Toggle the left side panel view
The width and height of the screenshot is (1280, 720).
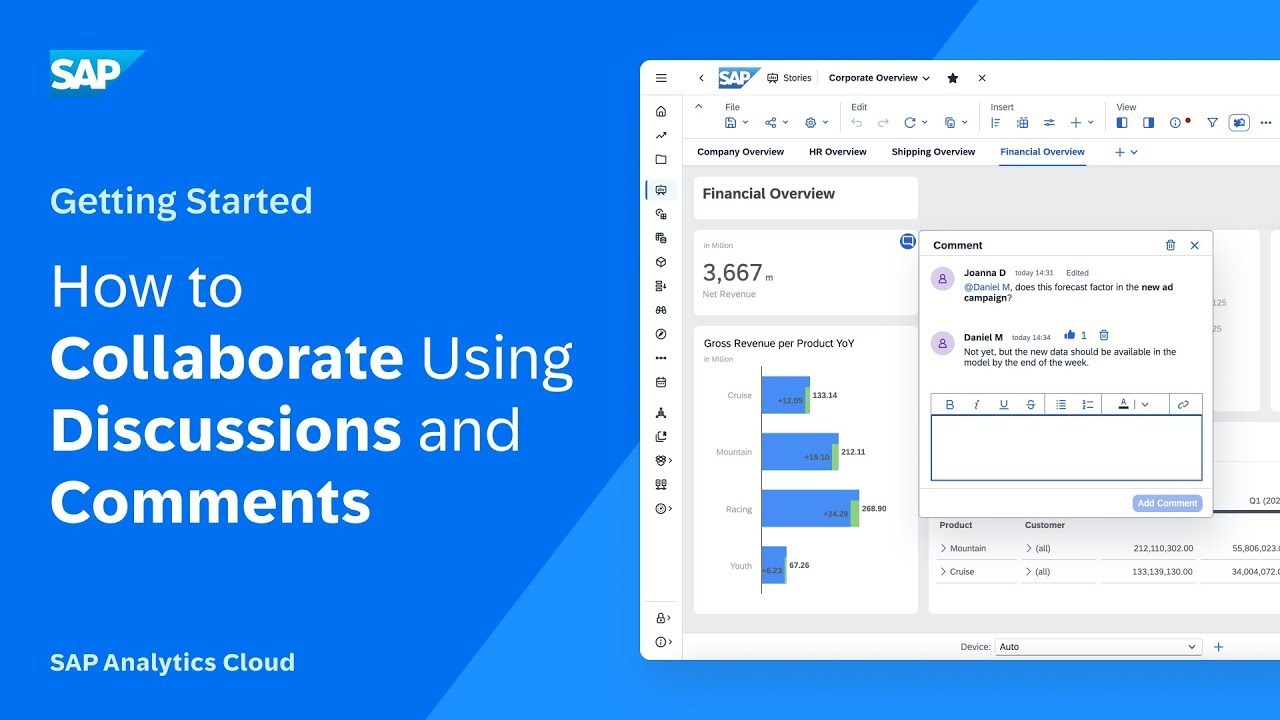point(1122,123)
